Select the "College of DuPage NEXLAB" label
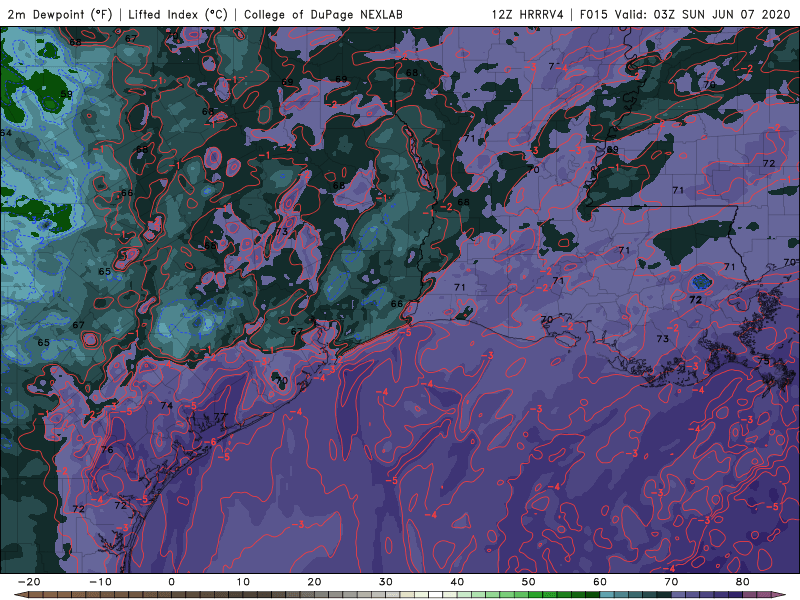The image size is (800, 600). 323,14
